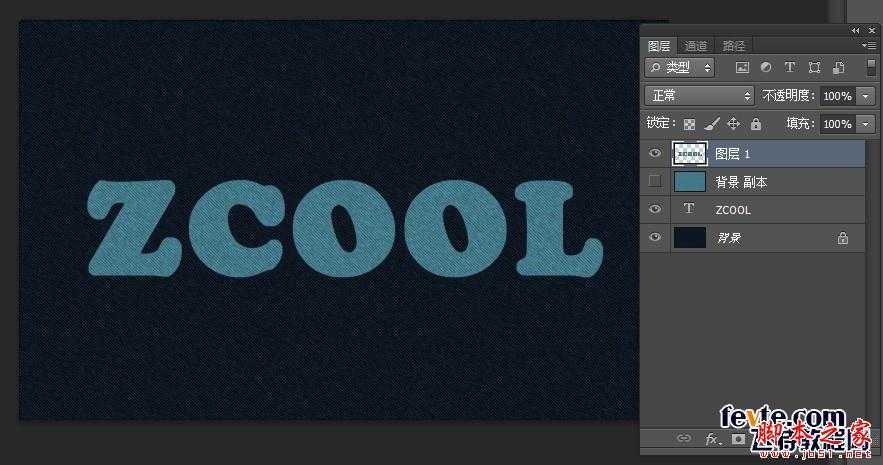Close the Layers panel group
The image size is (883, 465).
[872, 30]
